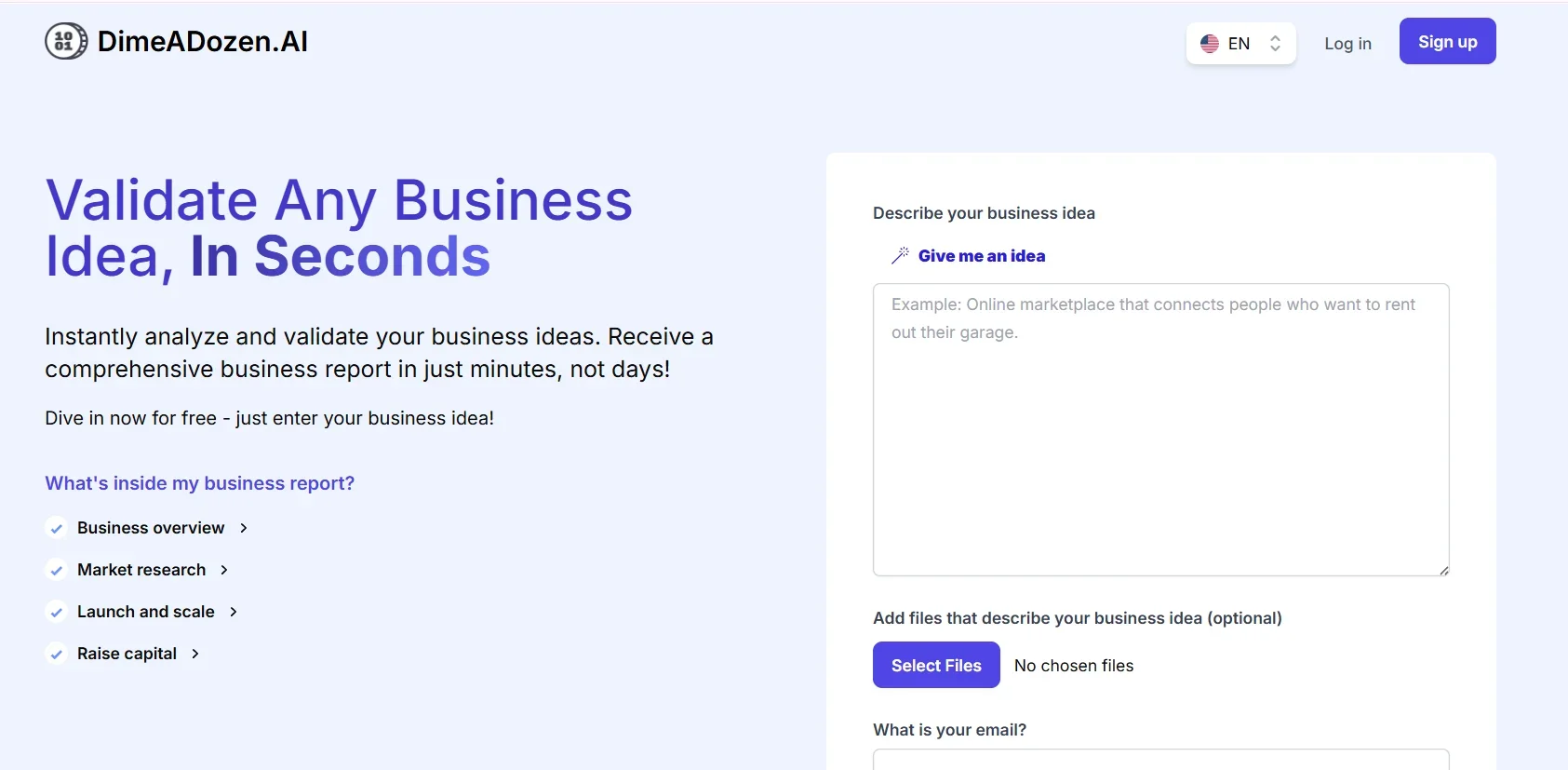Click the checkmark icon beside Market research
Image resolution: width=1568 pixels, height=770 pixels.
[57, 571]
